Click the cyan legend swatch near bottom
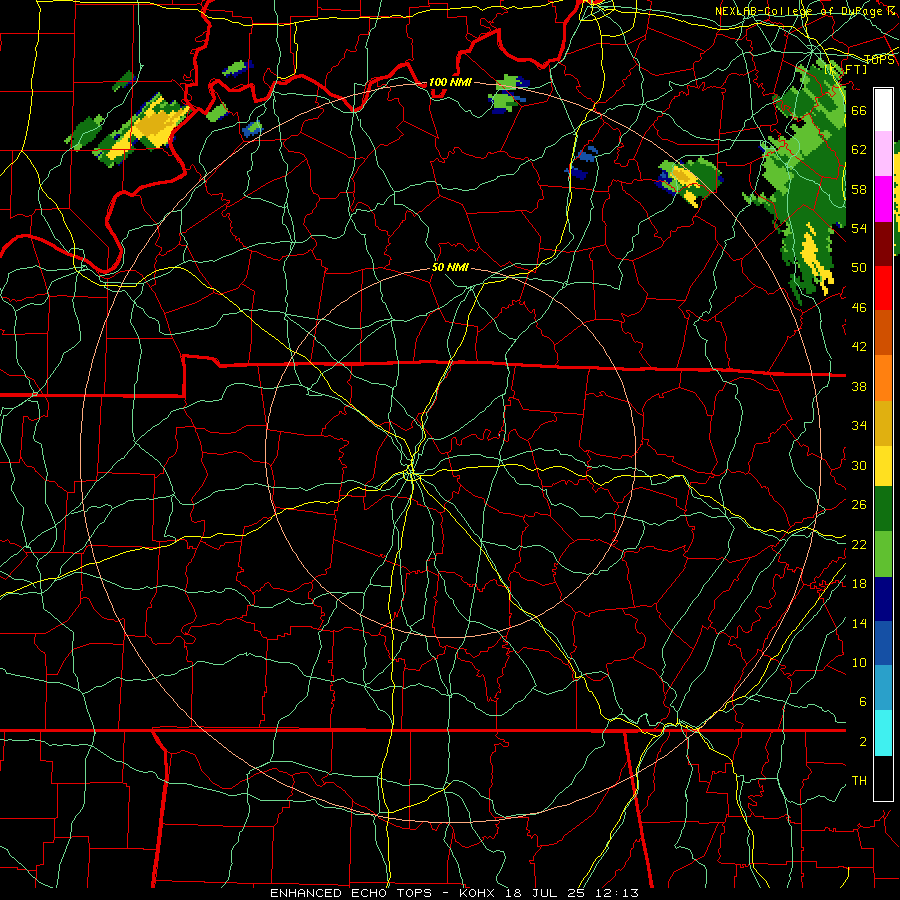 (883, 734)
